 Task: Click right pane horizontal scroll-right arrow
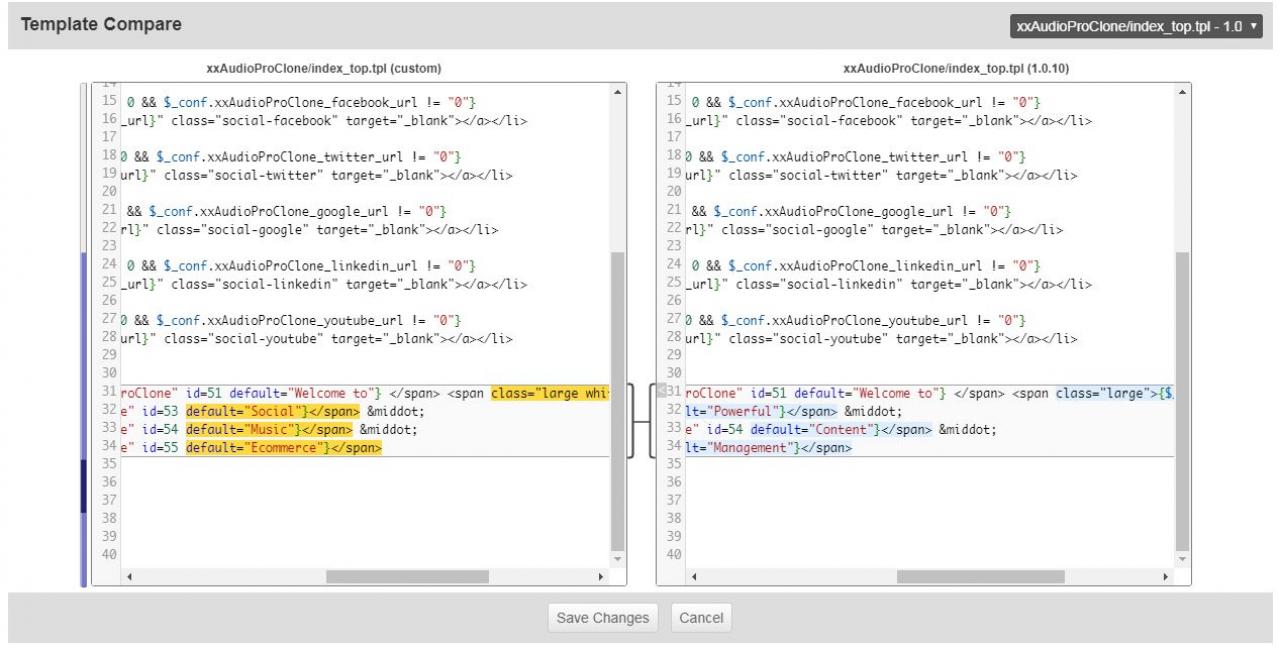(1166, 577)
